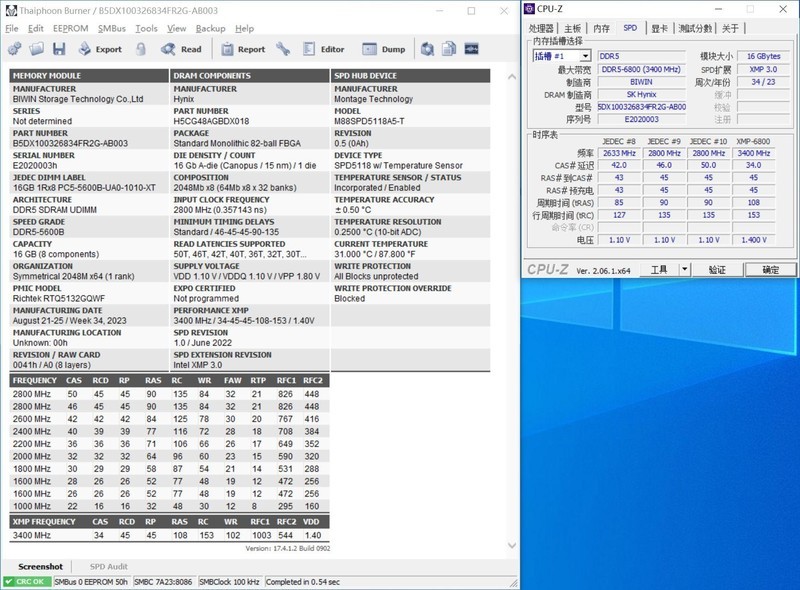Image resolution: width=800 pixels, height=590 pixels.
Task: Click the copy report pages icon
Action: 450,49
